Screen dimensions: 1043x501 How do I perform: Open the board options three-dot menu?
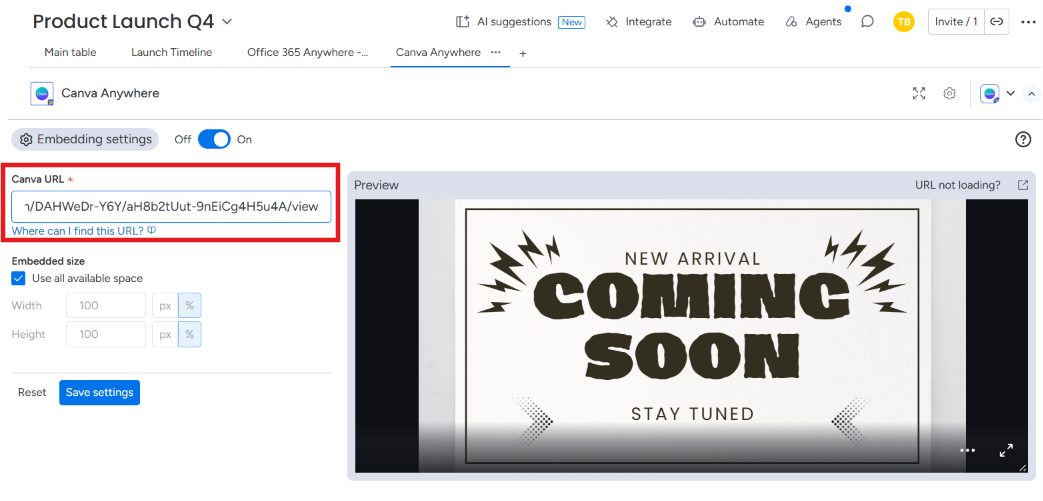1028,22
